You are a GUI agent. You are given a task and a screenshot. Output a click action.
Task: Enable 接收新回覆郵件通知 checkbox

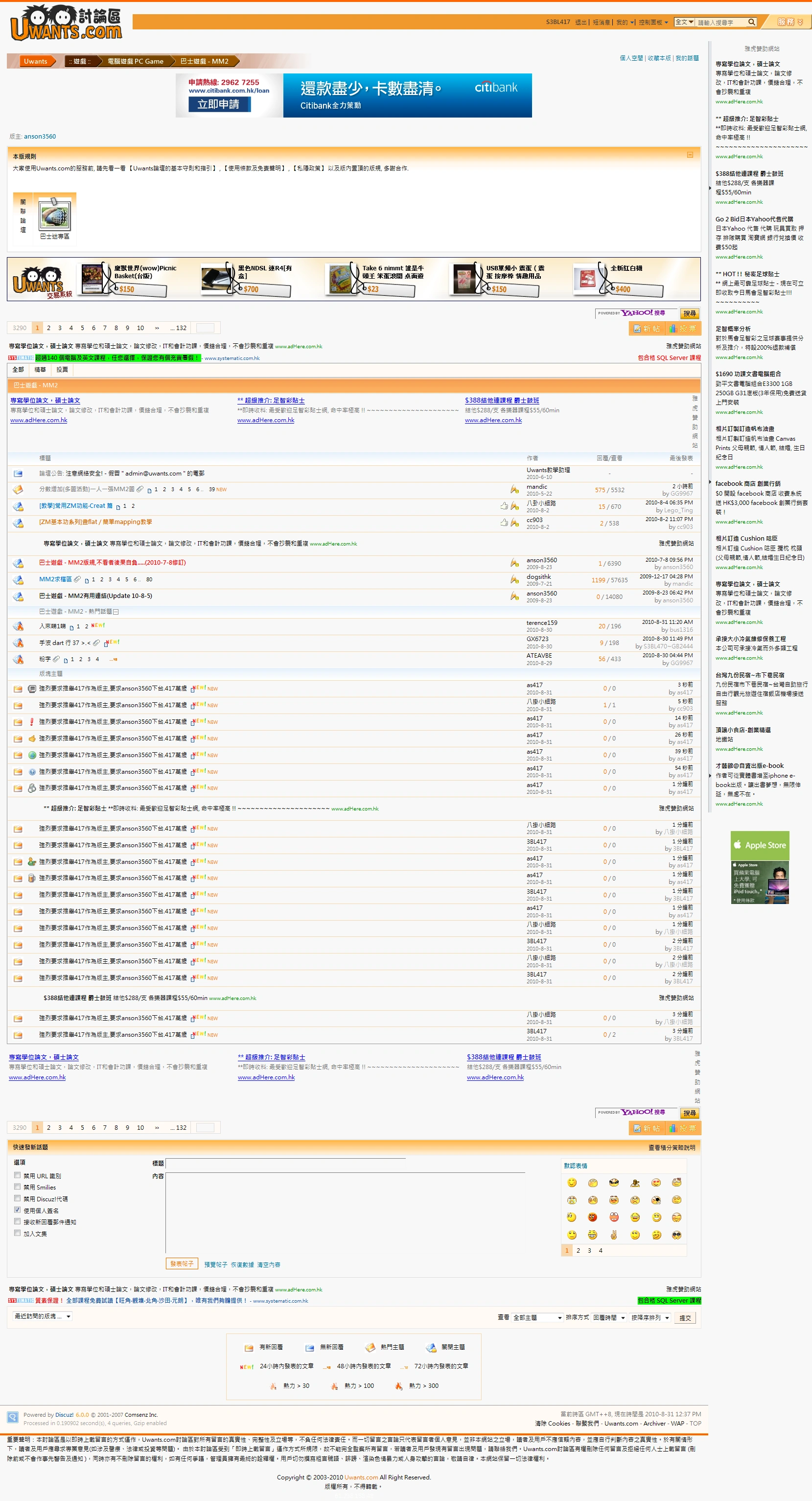click(18, 1221)
